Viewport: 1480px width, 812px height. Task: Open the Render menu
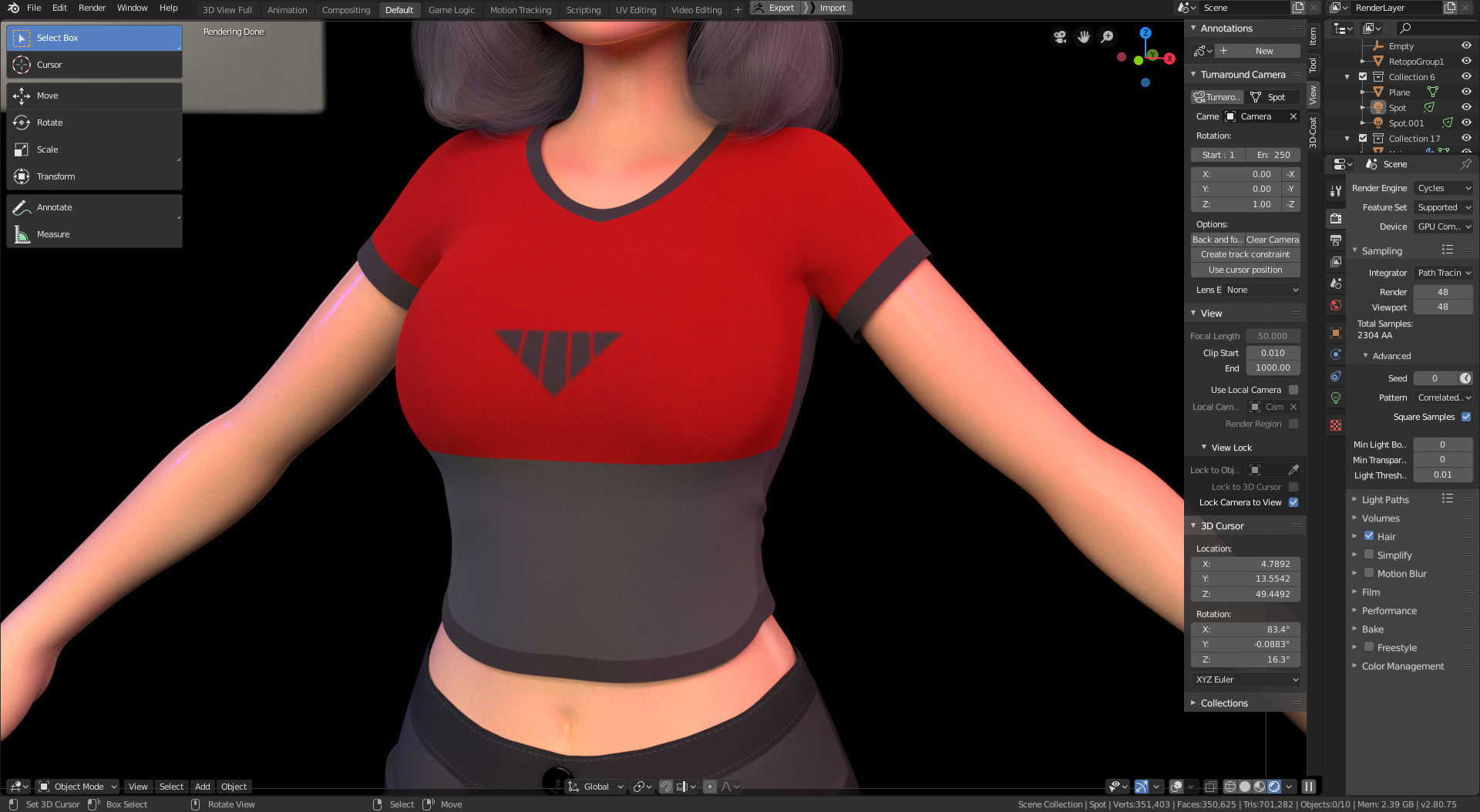[x=92, y=8]
